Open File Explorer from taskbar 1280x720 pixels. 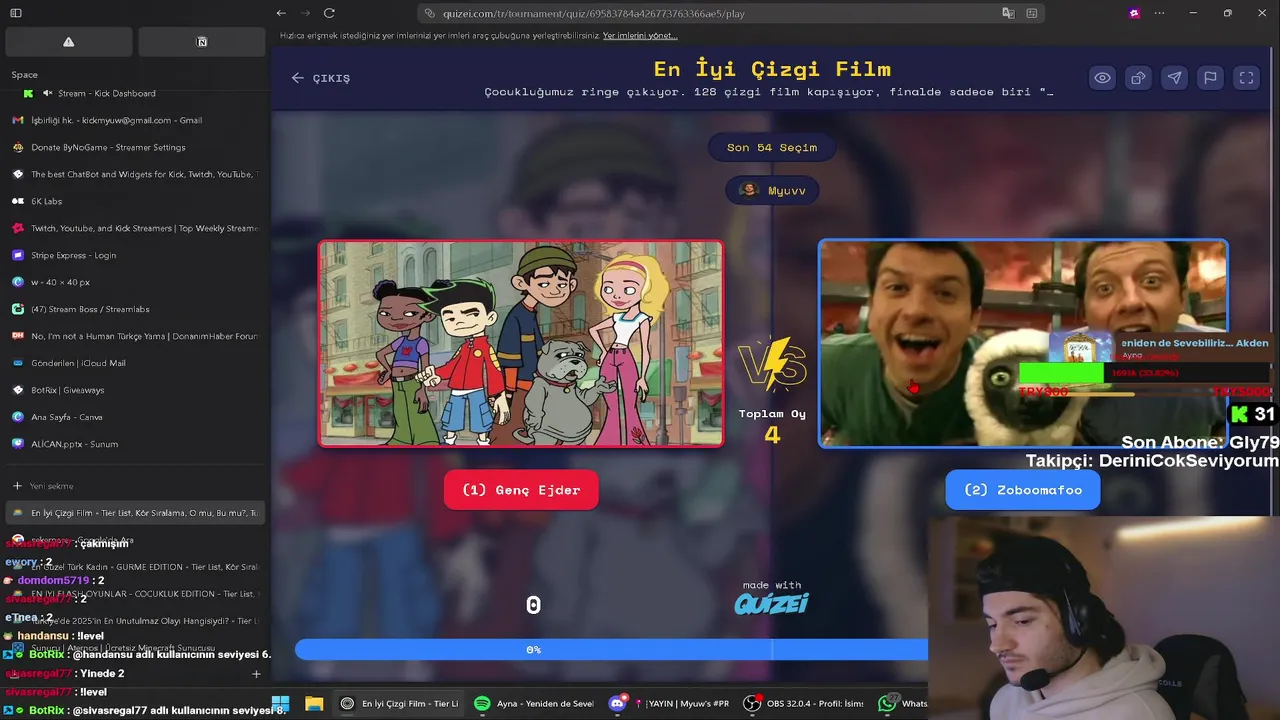click(314, 703)
